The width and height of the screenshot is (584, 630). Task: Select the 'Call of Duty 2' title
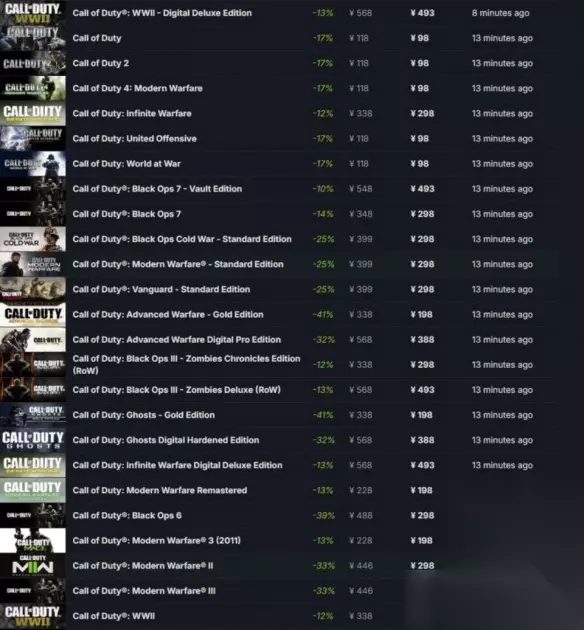(101, 63)
